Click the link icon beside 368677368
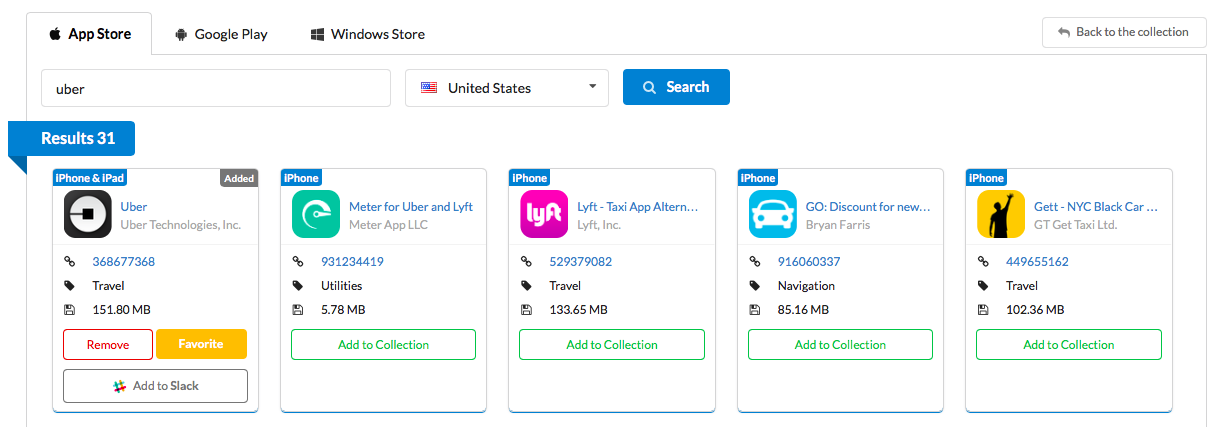Viewport: 1225px width, 427px height. click(x=69, y=262)
